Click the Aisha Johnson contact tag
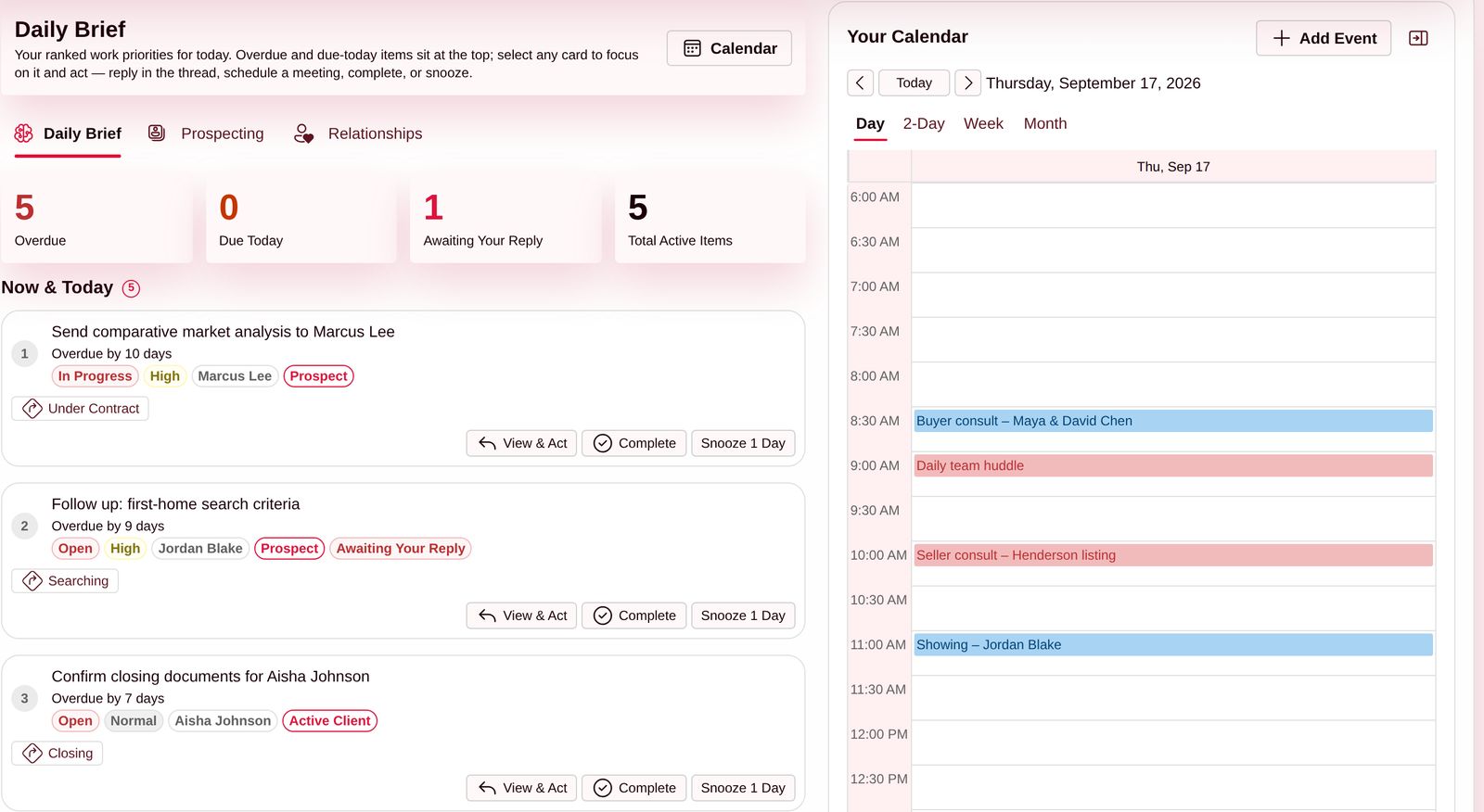Viewport: 1484px width, 812px height. click(223, 721)
